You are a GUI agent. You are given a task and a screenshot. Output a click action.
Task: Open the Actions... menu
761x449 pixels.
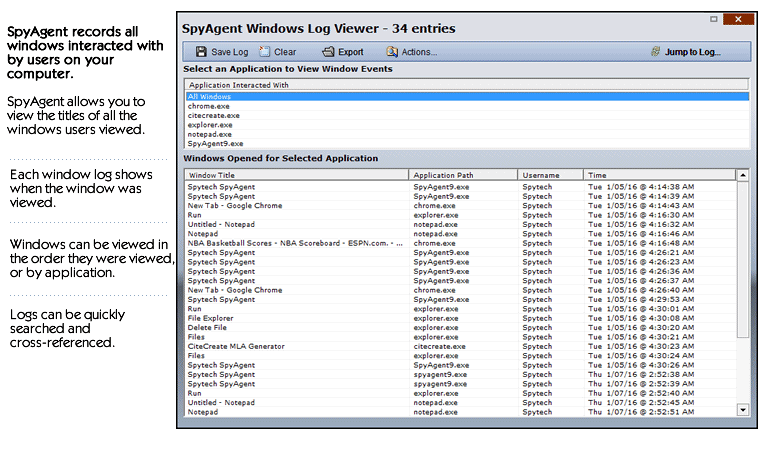pos(419,52)
